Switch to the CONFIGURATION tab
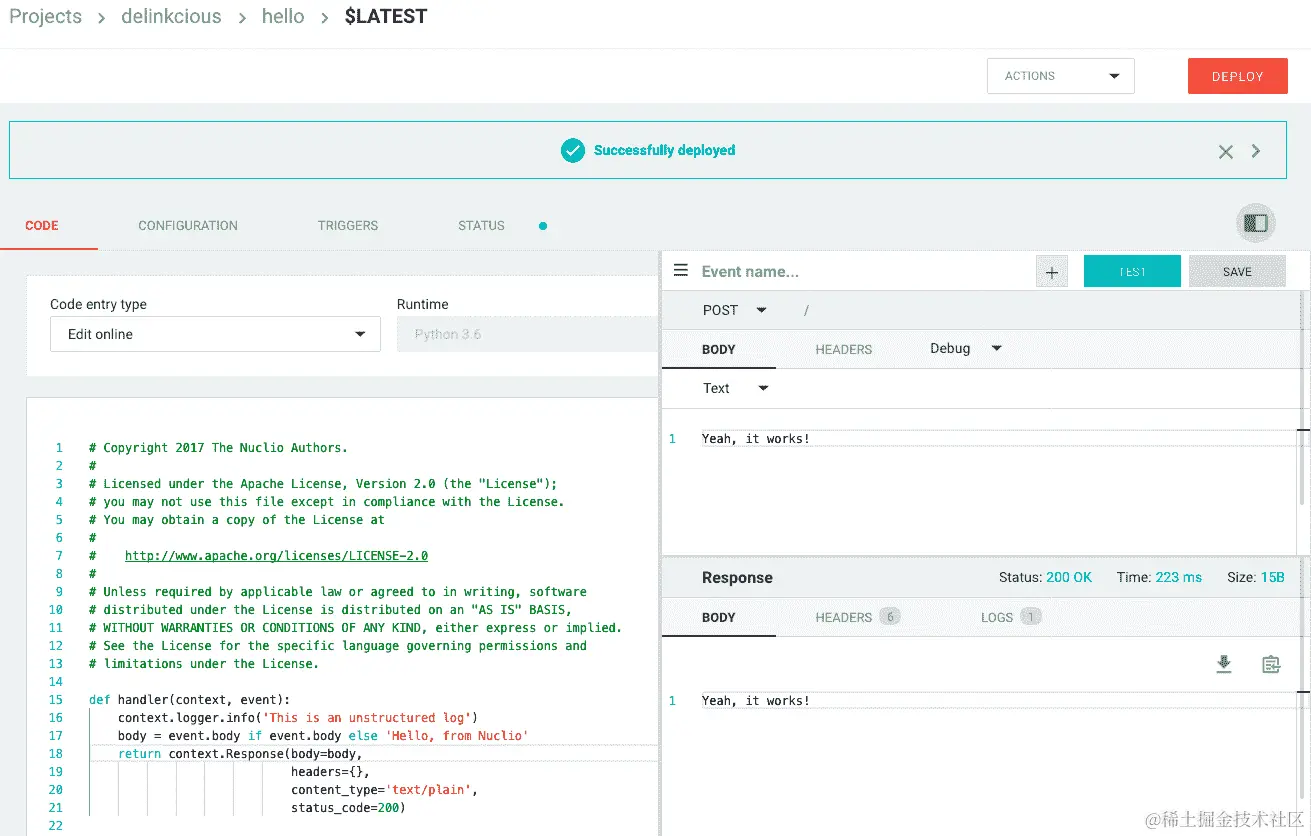The image size is (1311, 836). (x=188, y=226)
